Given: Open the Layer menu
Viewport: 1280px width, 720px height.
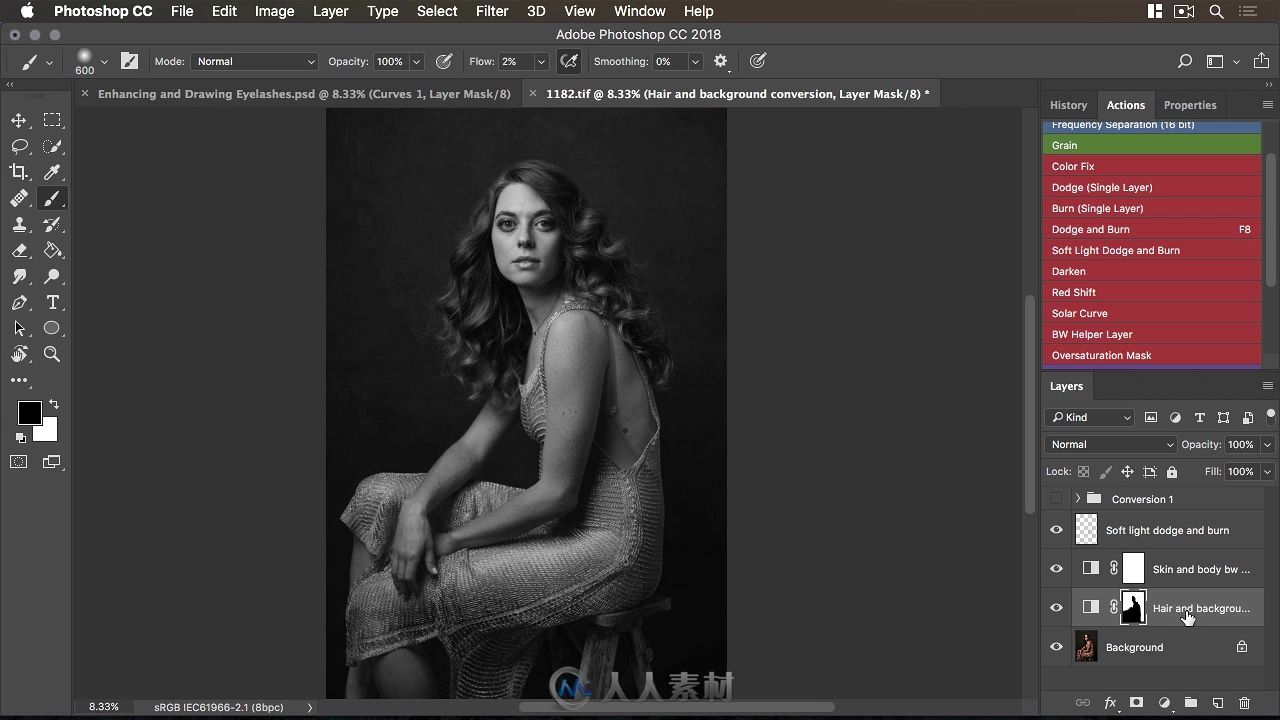Looking at the screenshot, I should [x=330, y=11].
